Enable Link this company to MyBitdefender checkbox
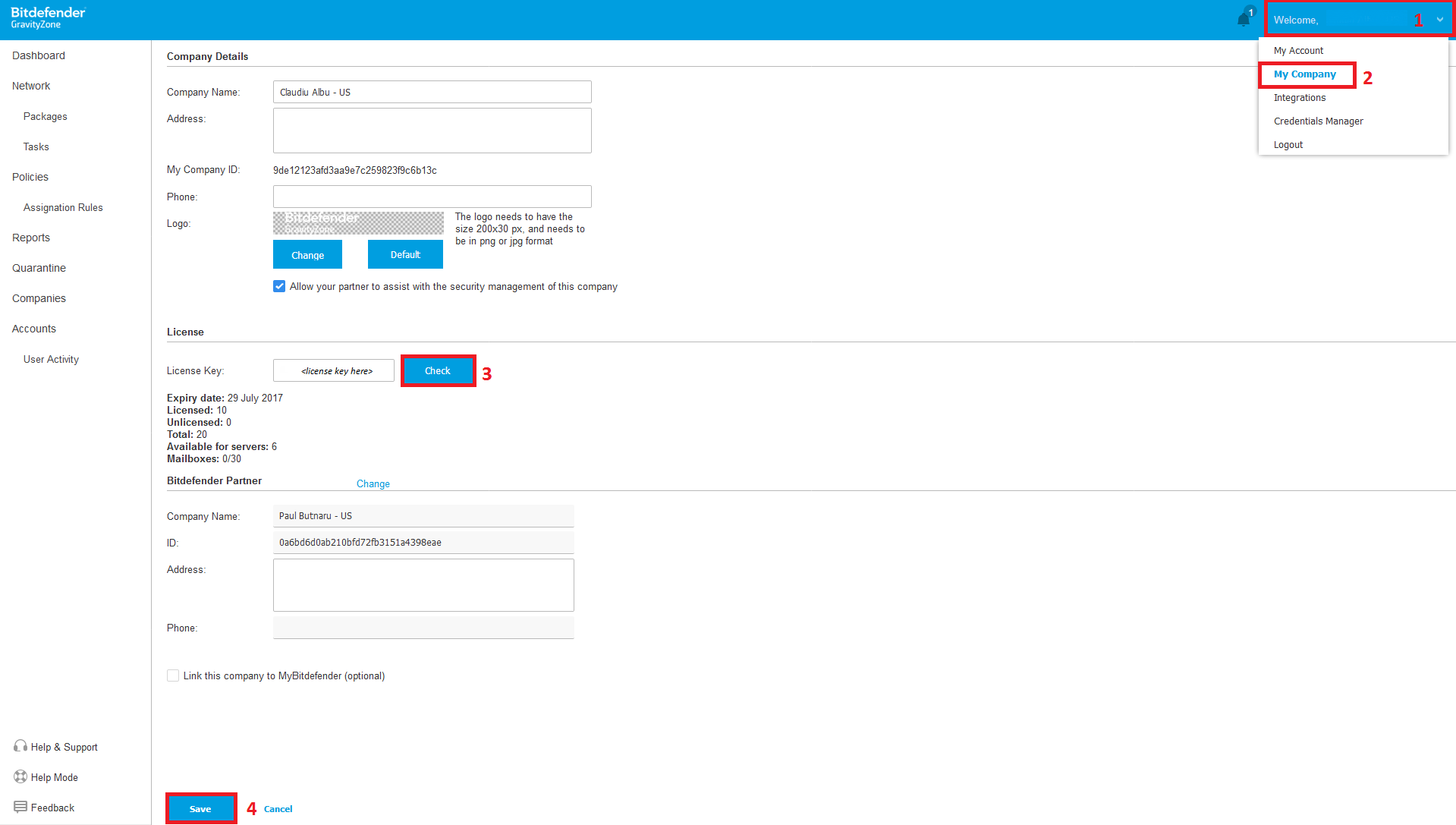The width and height of the screenshot is (1456, 825). click(x=173, y=675)
